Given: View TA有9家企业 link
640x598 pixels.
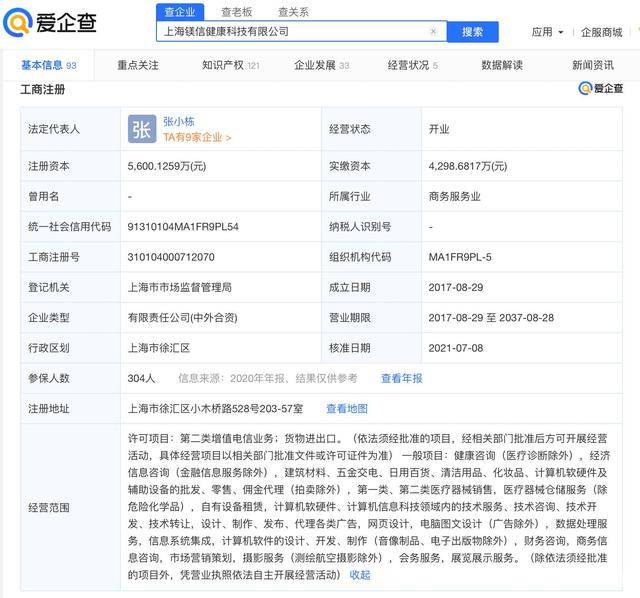Looking at the screenshot, I should click(x=197, y=137).
